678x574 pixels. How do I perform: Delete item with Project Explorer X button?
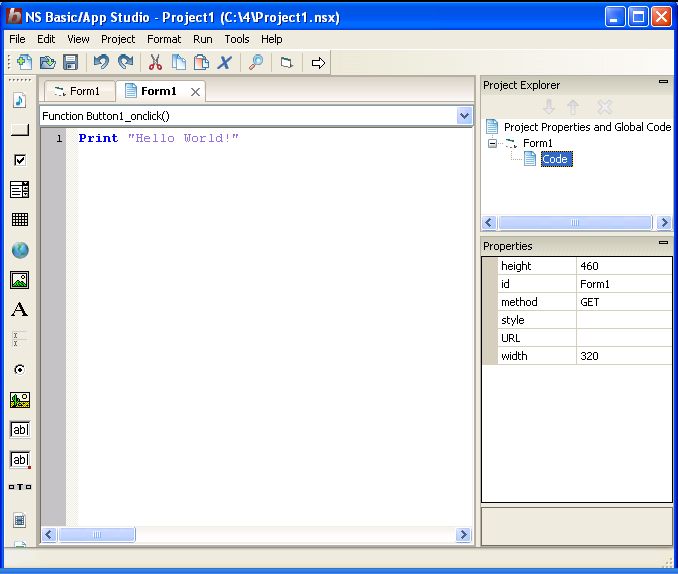coord(604,106)
